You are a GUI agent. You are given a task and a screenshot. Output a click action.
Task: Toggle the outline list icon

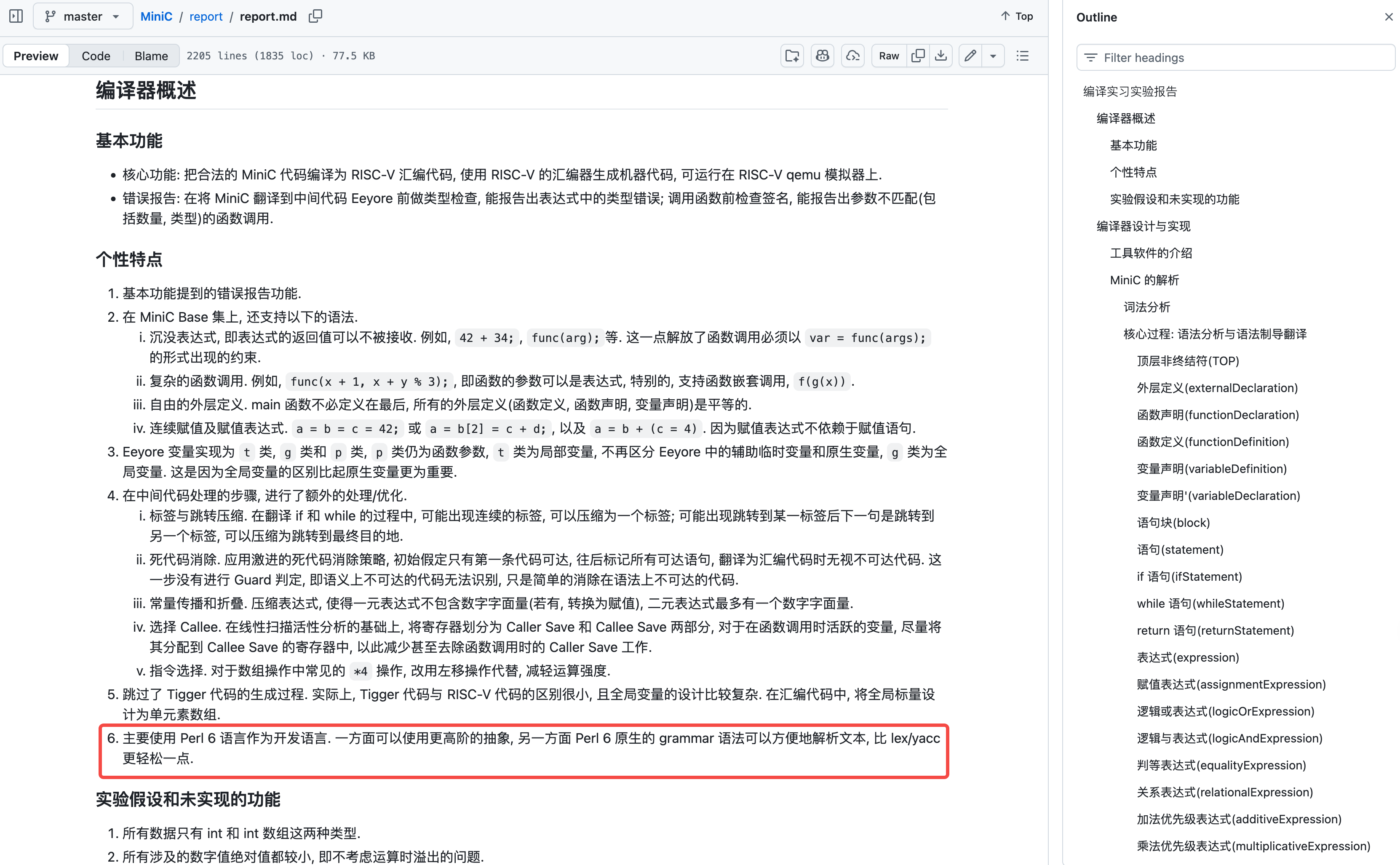coord(1022,56)
